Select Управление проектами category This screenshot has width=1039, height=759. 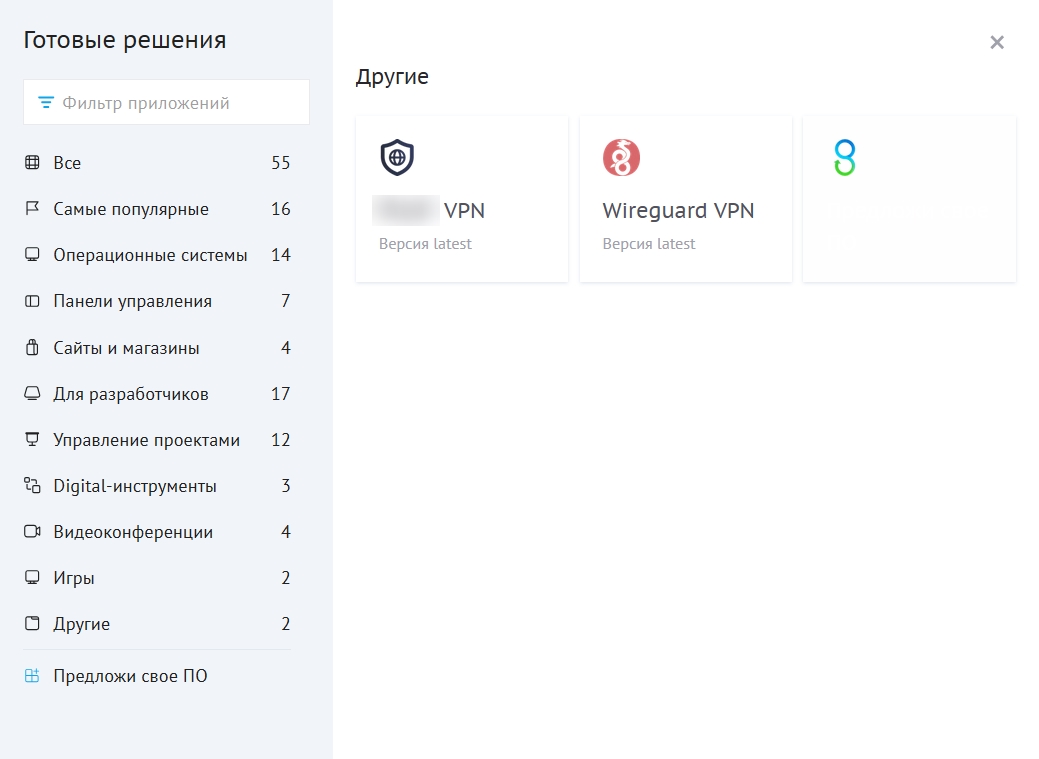pos(146,440)
